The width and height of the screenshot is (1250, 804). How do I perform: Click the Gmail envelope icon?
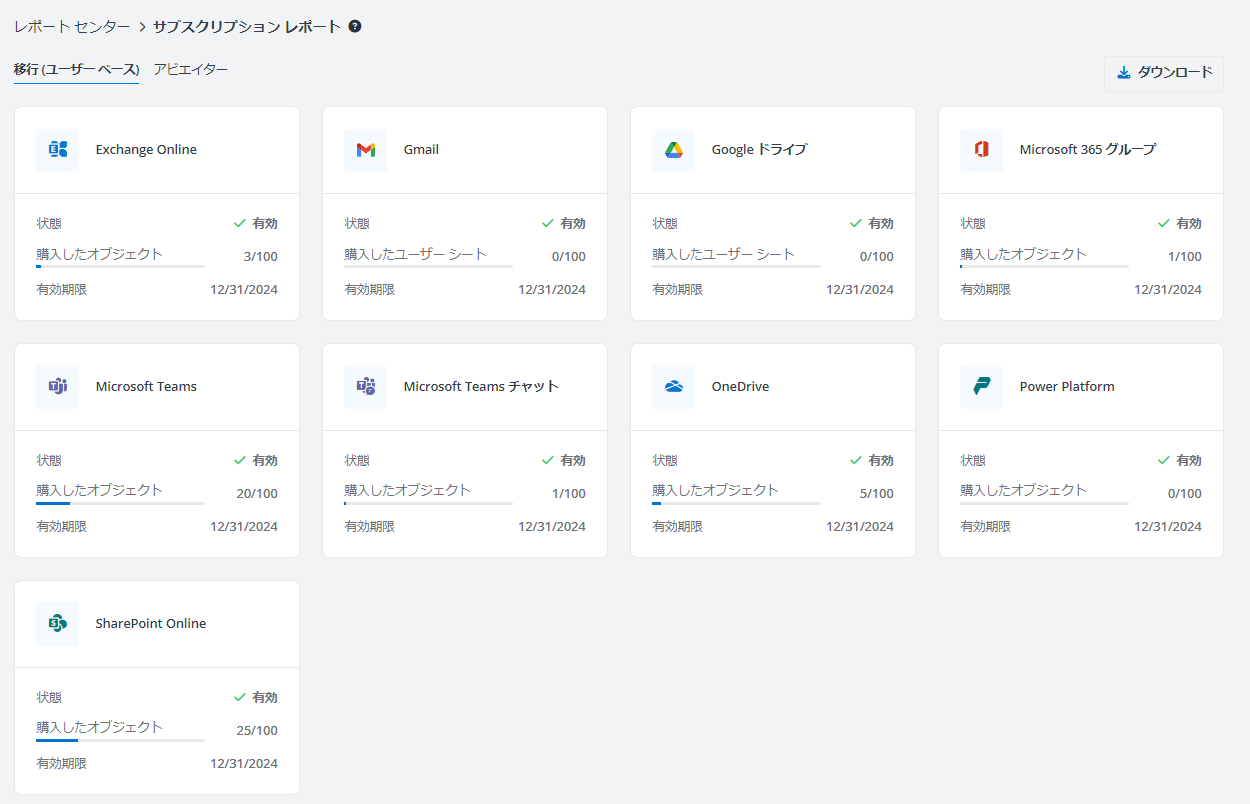(x=365, y=150)
